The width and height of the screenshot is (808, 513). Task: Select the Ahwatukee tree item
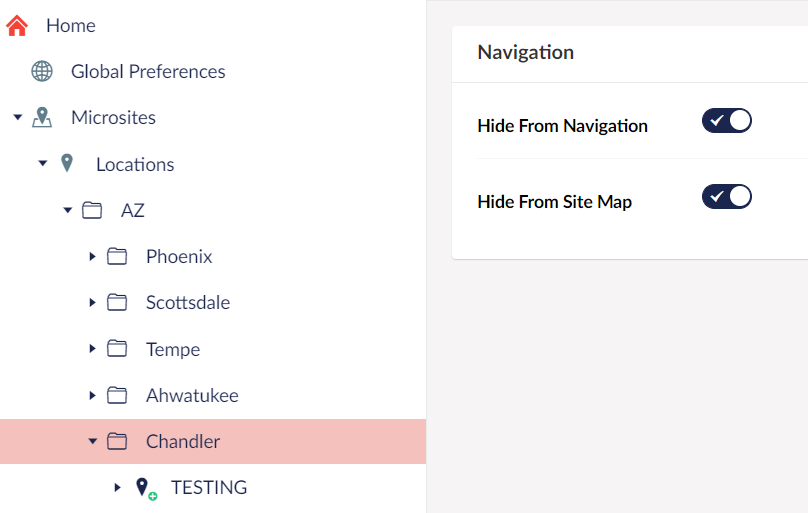click(213, 396)
